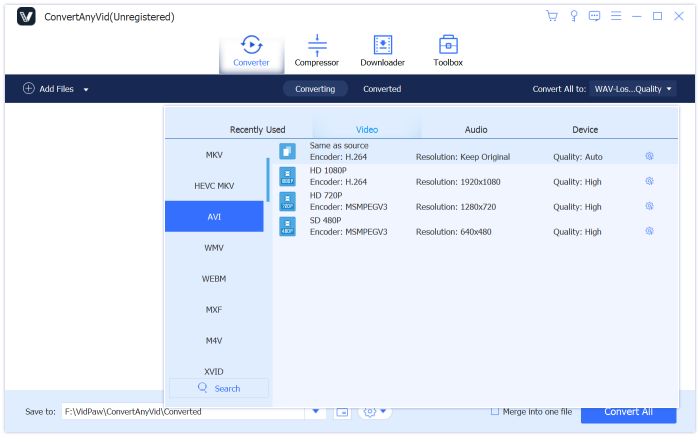Click Quality: Auto text
This screenshot has width=700, height=437.
pos(578,157)
